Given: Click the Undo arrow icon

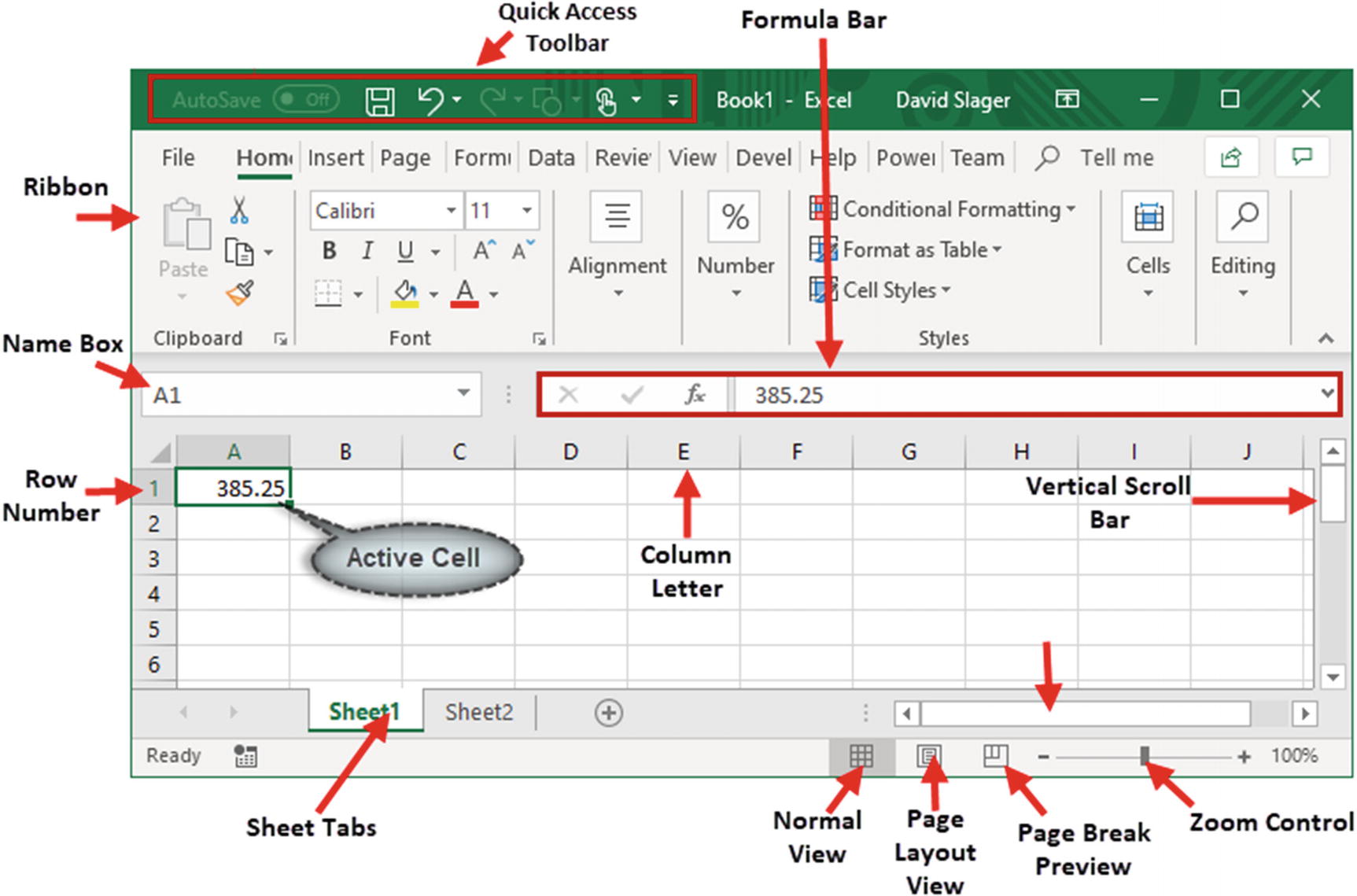Looking at the screenshot, I should [430, 100].
